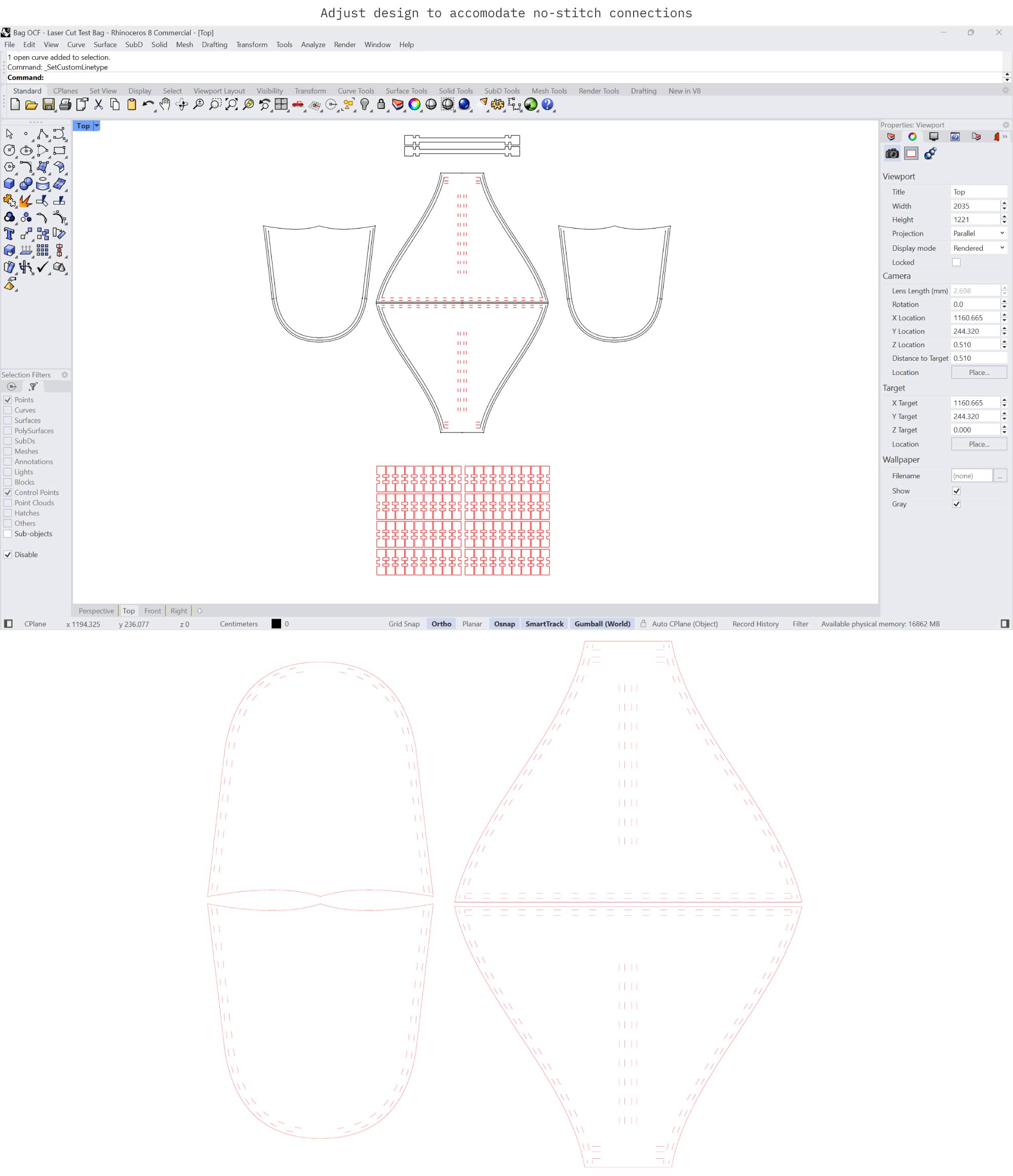
Task: Expand the Display mode dropdown
Action: [x=979, y=248]
